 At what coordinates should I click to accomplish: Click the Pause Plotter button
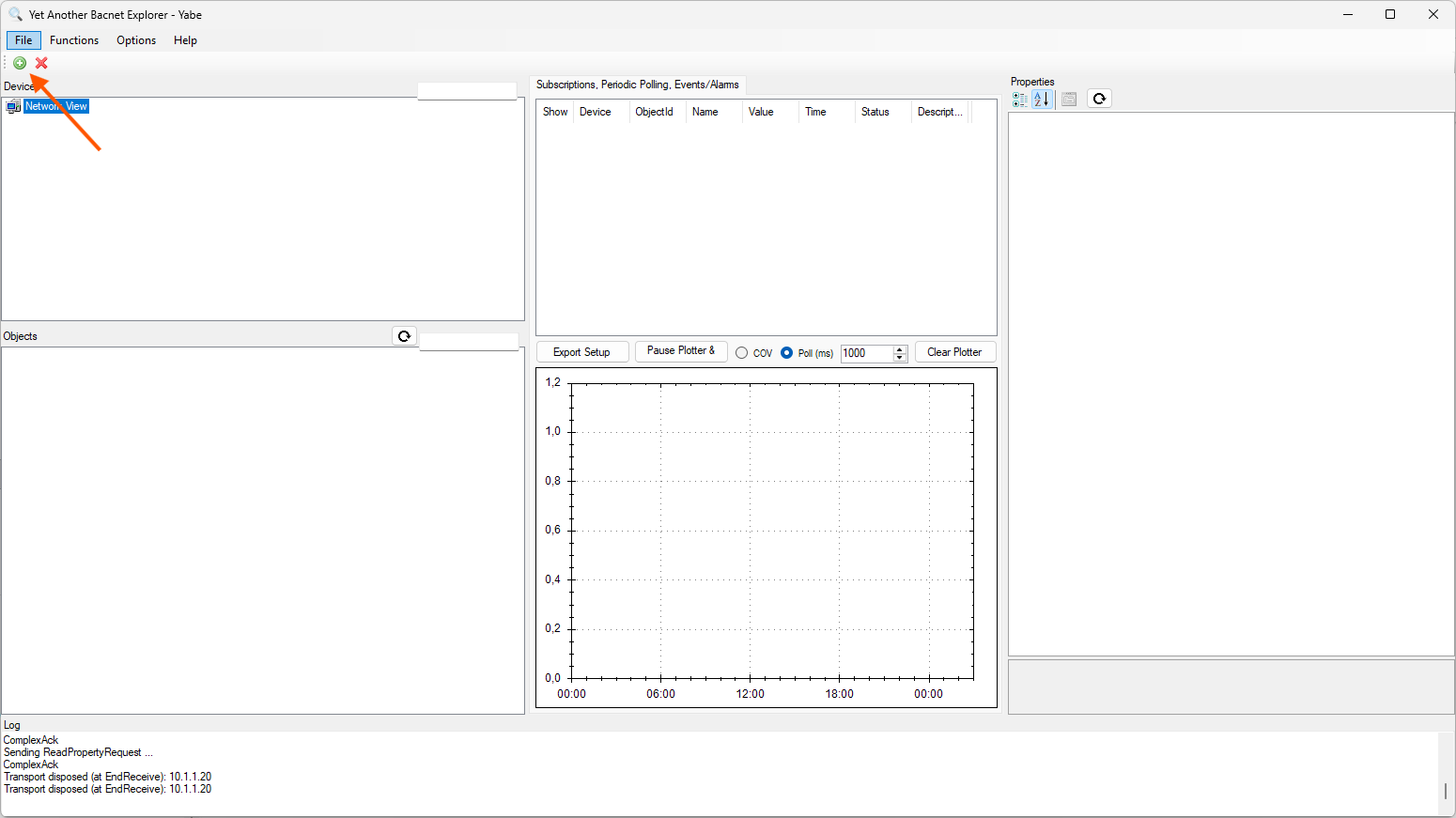681,351
